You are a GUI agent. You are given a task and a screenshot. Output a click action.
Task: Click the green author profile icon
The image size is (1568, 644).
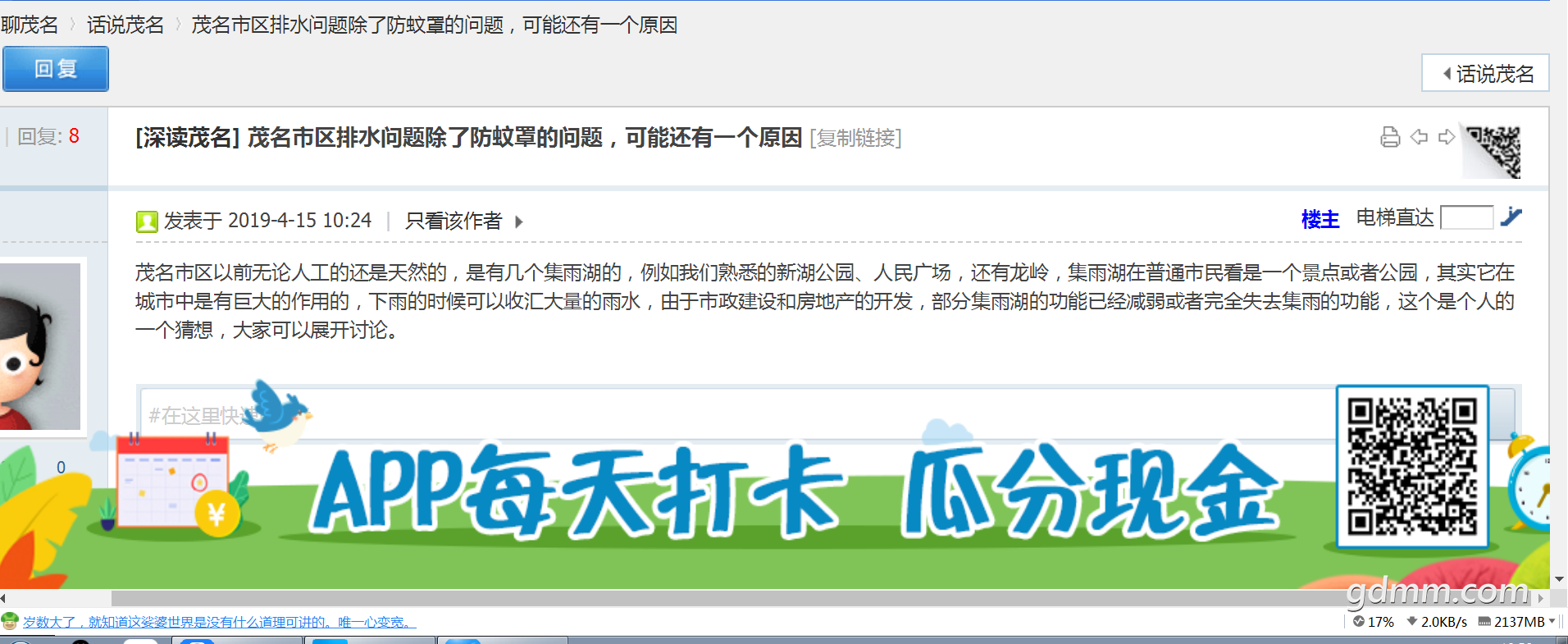pos(147,222)
